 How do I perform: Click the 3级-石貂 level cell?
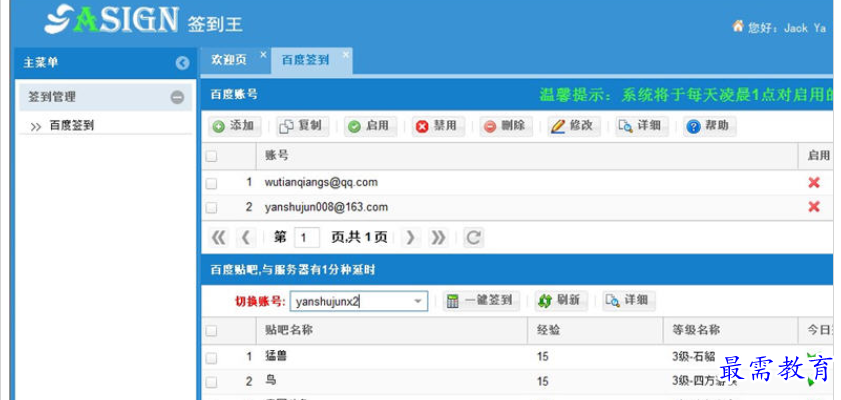(694, 356)
